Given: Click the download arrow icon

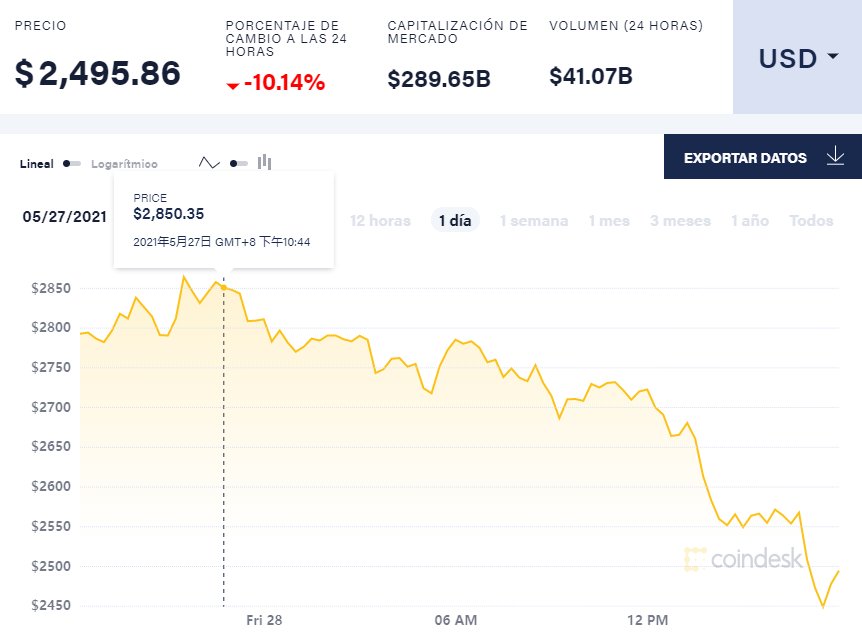Looking at the screenshot, I should tap(836, 157).
